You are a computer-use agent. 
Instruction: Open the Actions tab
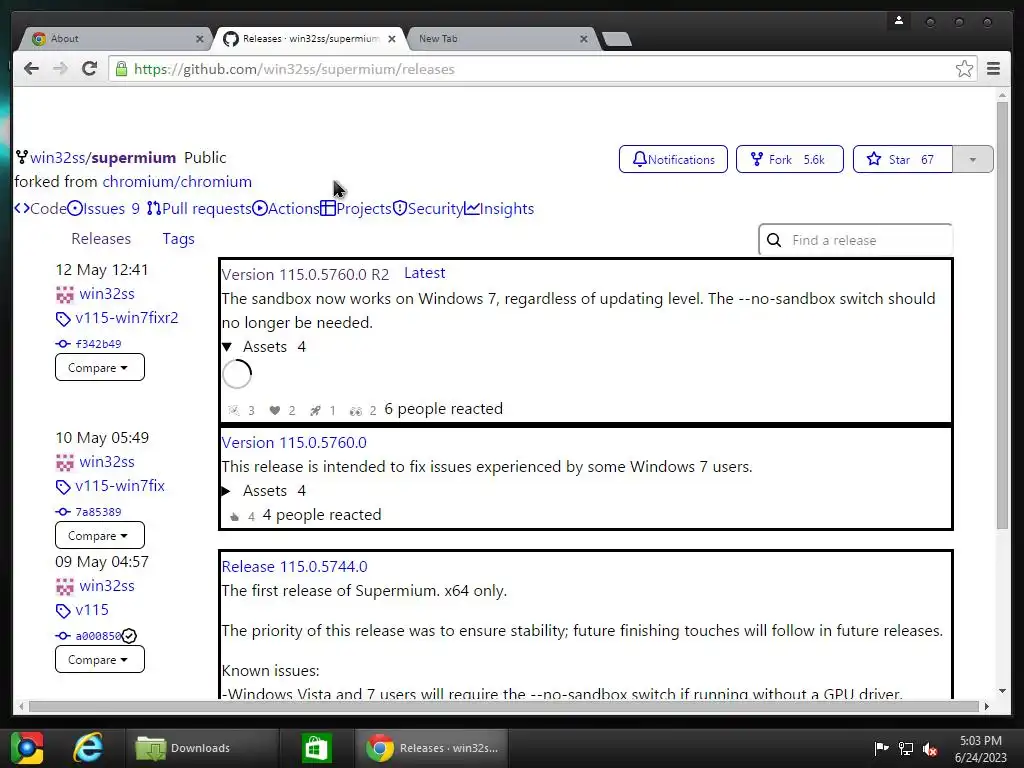click(x=286, y=208)
